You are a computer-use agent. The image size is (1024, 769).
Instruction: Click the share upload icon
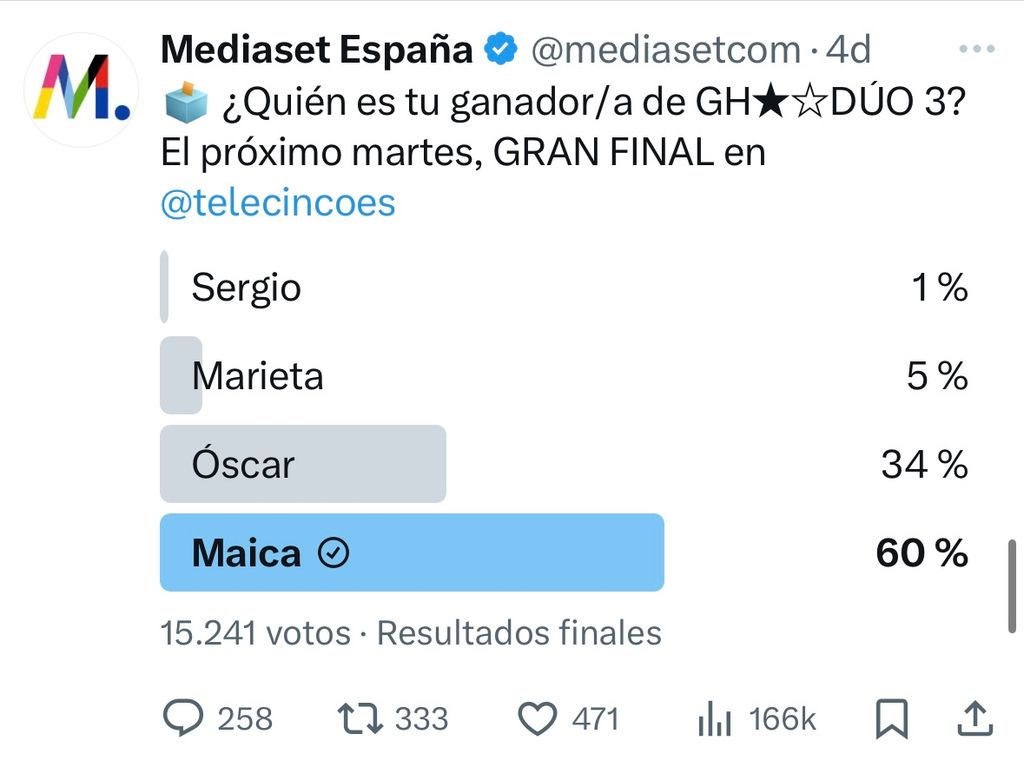click(975, 718)
